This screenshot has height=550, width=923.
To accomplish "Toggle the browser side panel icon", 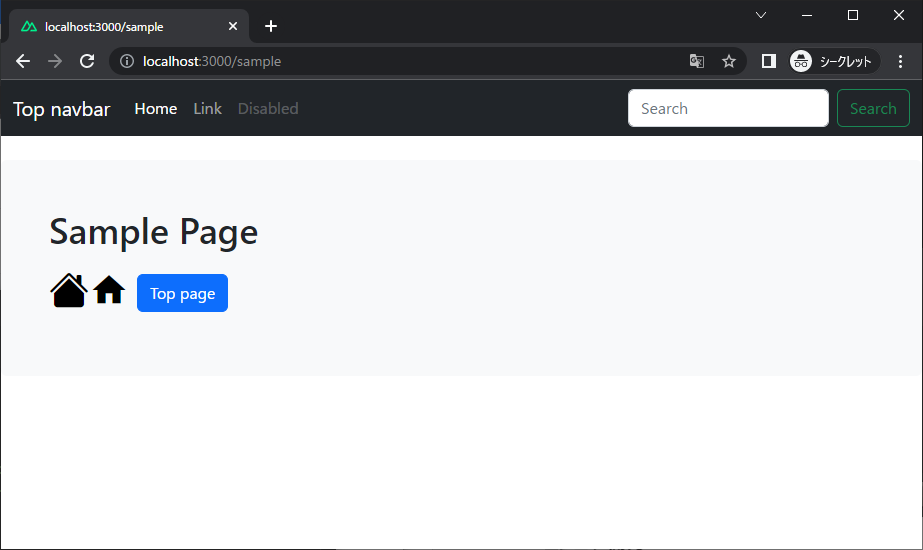I will click(768, 61).
